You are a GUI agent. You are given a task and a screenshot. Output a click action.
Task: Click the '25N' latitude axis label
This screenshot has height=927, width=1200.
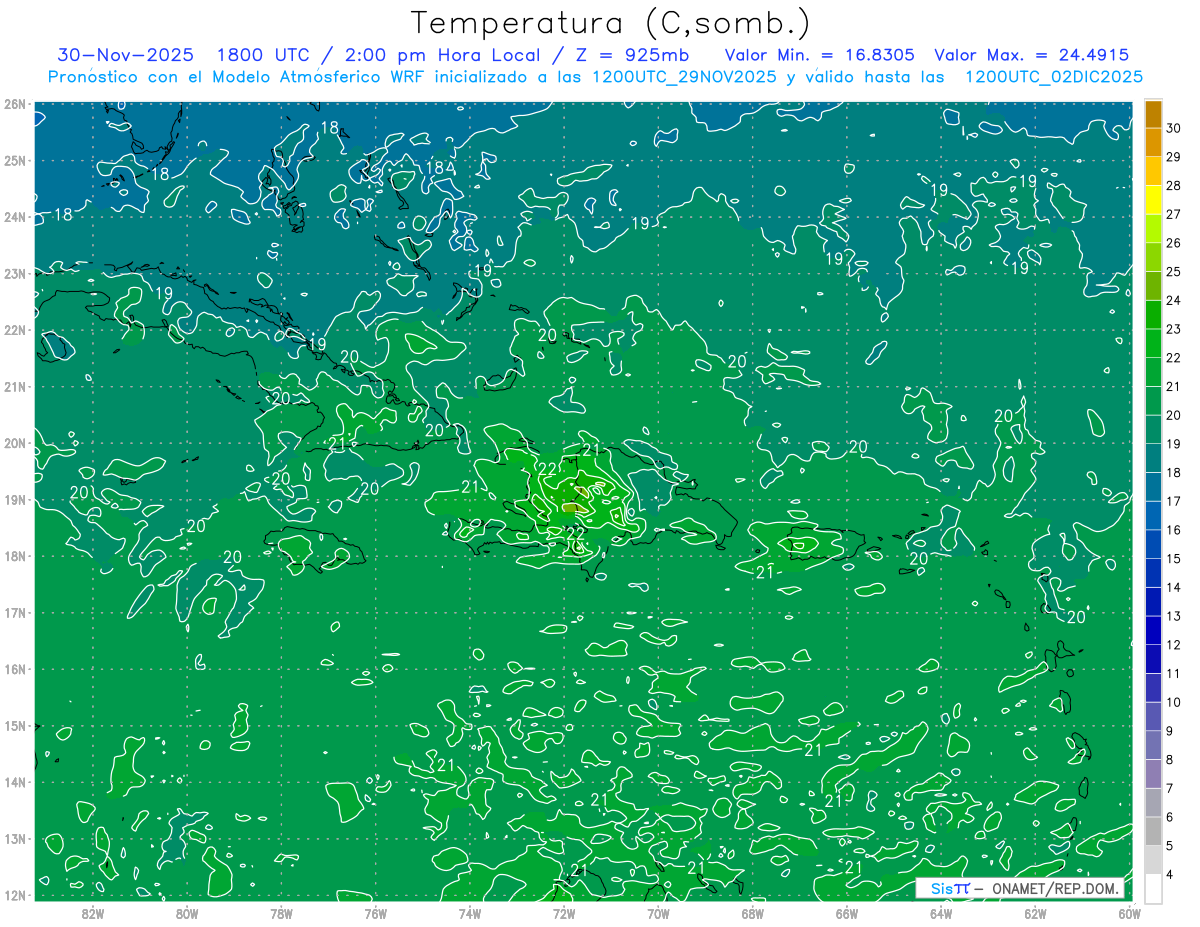tap(14, 160)
